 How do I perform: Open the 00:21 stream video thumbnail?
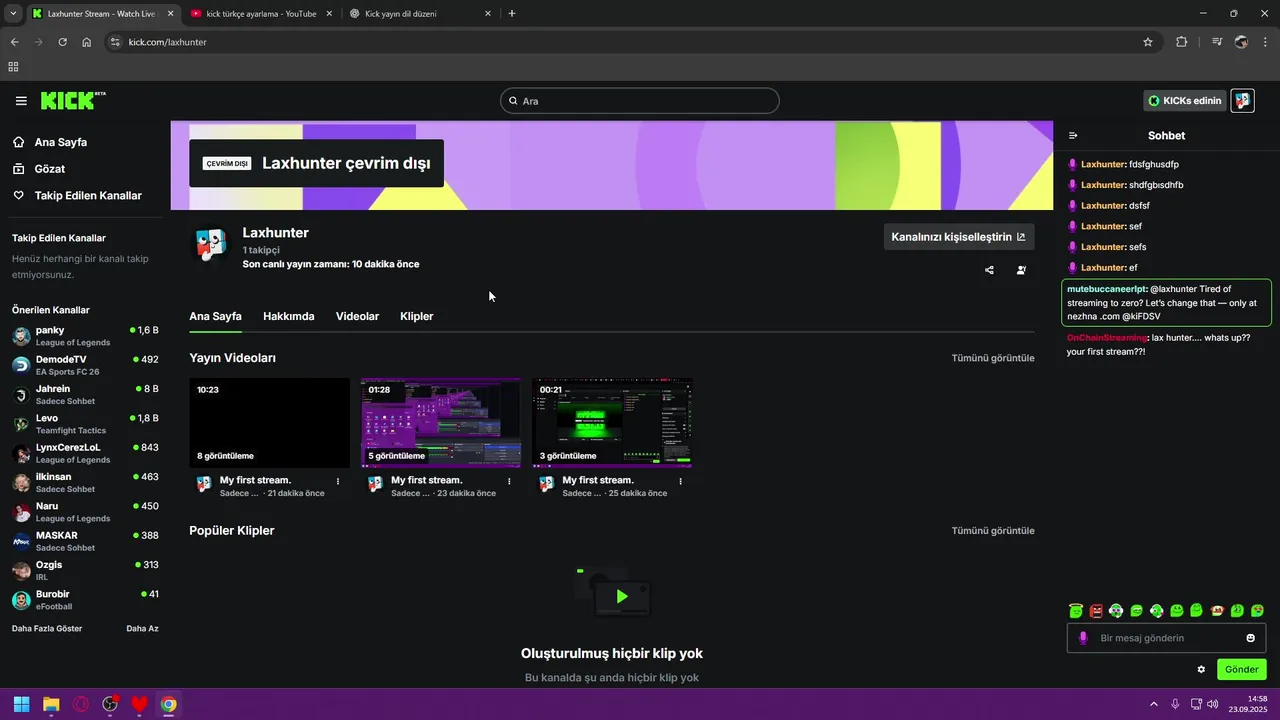click(x=612, y=423)
